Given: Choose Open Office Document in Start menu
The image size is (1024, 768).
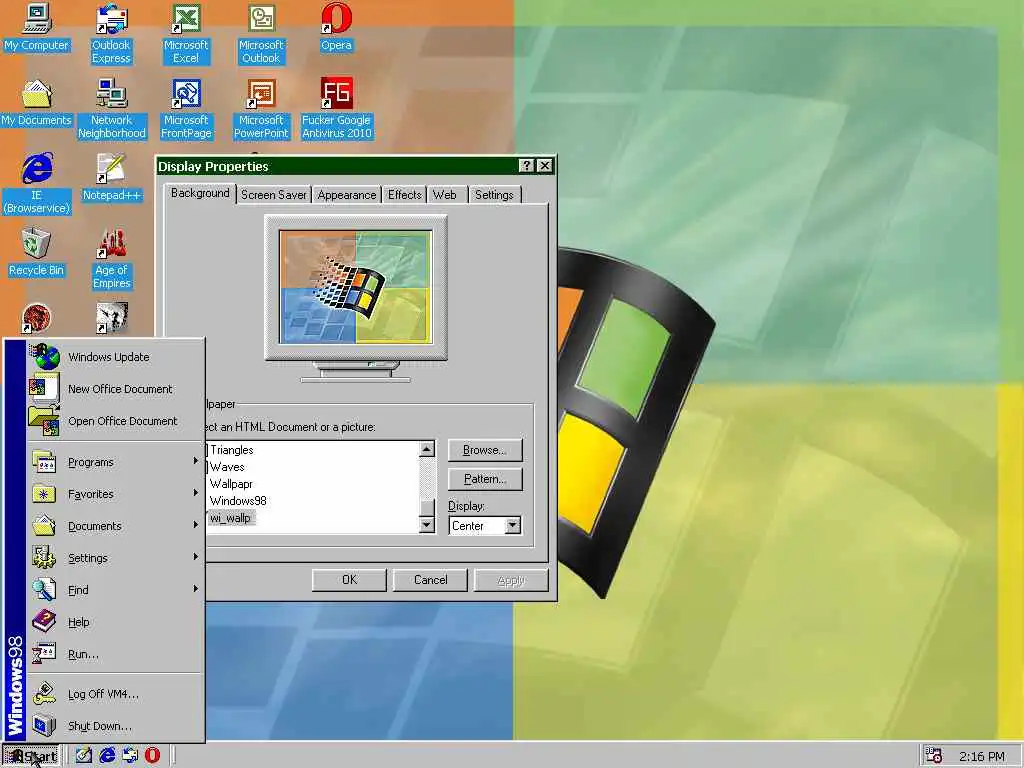Looking at the screenshot, I should 115,421.
